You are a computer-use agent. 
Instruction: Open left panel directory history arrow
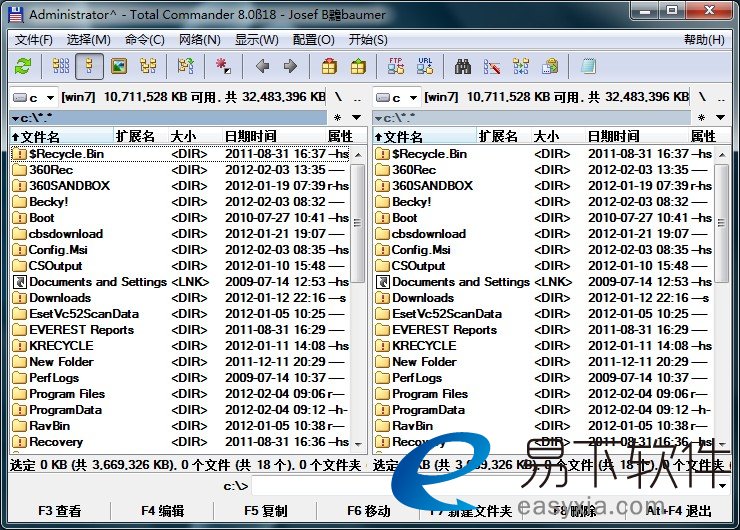(357, 118)
